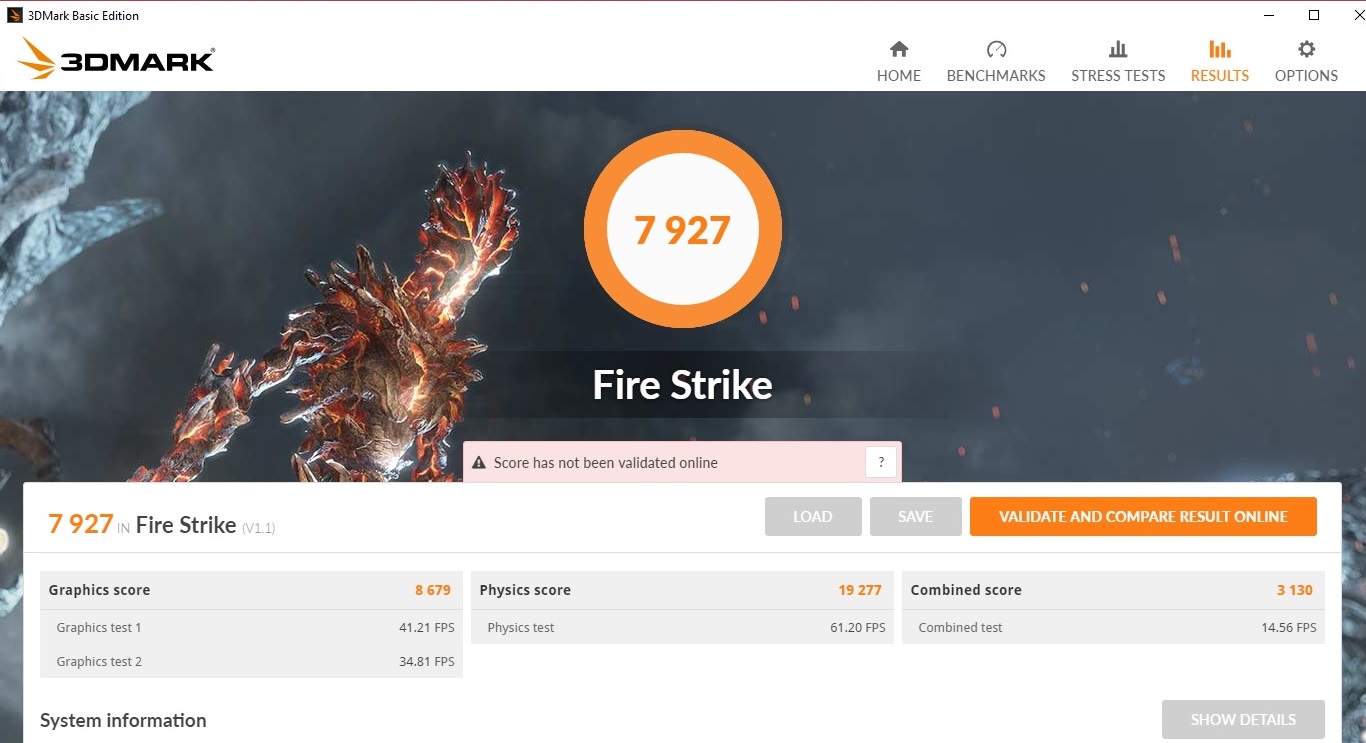Click the Physics score heading

525,590
